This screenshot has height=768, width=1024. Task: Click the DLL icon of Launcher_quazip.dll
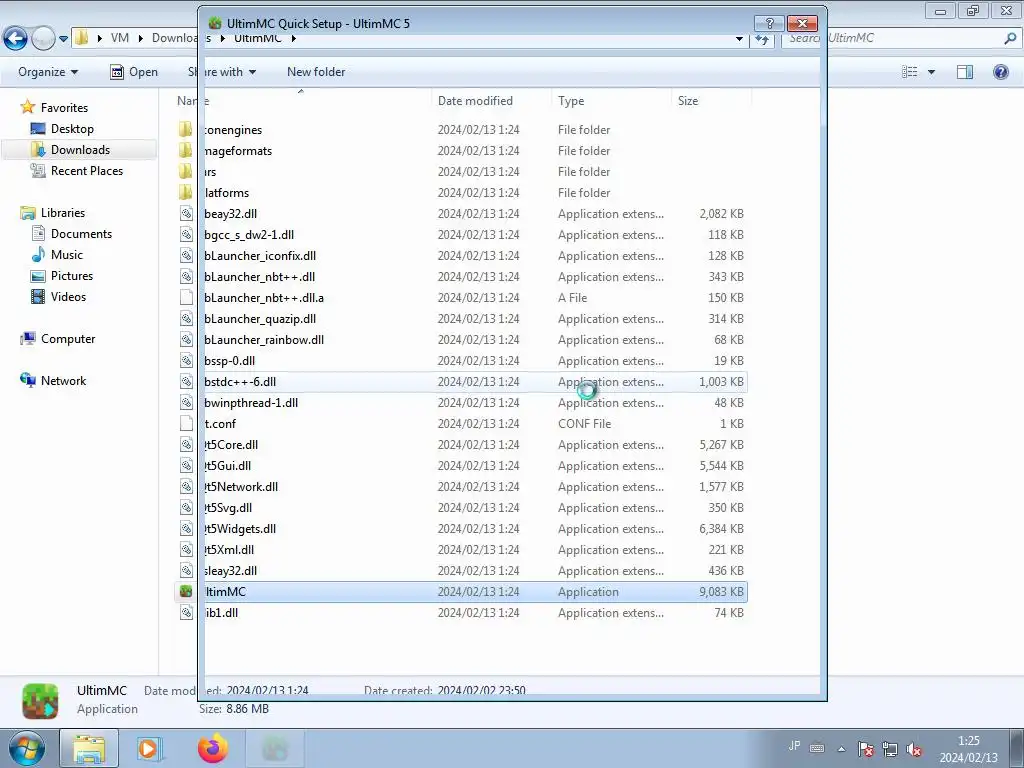(x=186, y=319)
